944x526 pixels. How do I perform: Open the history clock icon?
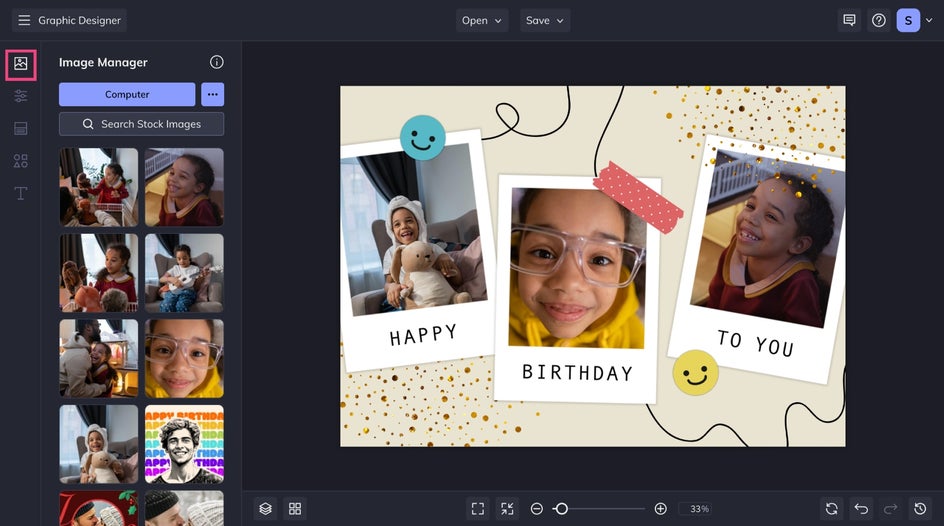click(x=921, y=509)
